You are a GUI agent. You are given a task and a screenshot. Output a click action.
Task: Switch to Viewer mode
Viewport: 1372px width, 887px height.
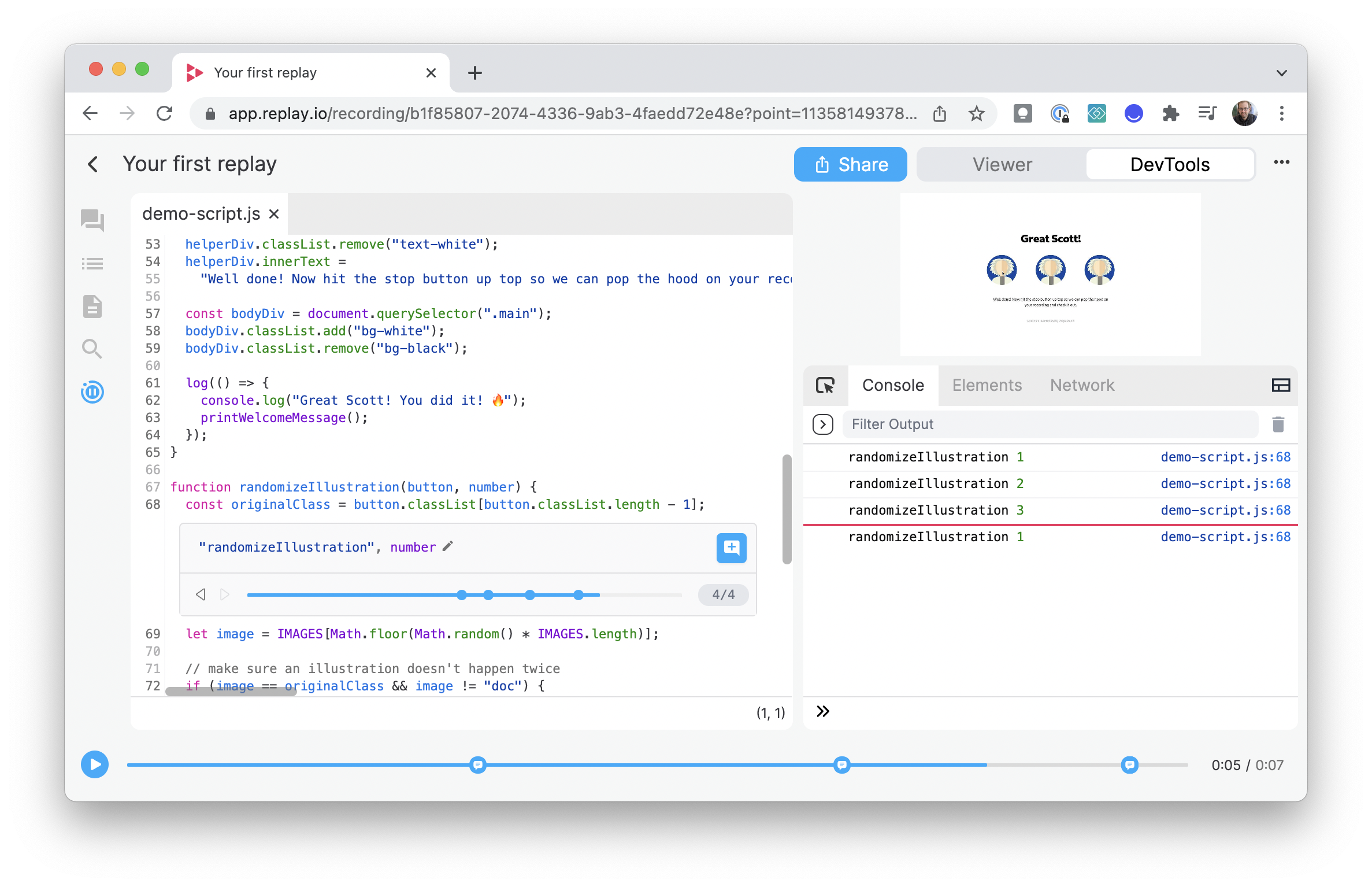pos(1003,164)
